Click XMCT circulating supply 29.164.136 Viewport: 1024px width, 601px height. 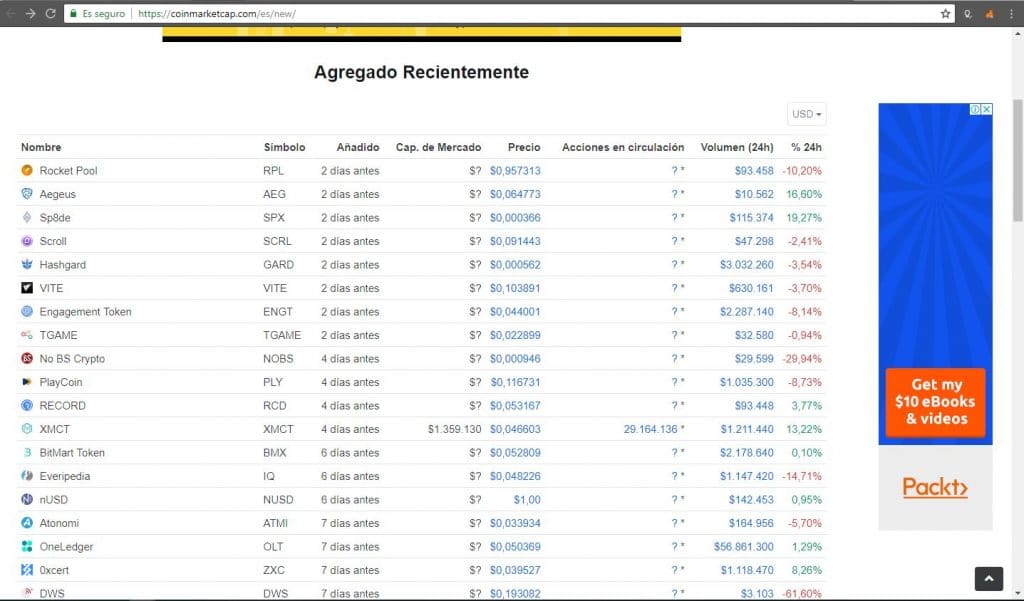pyautogui.click(x=650, y=429)
